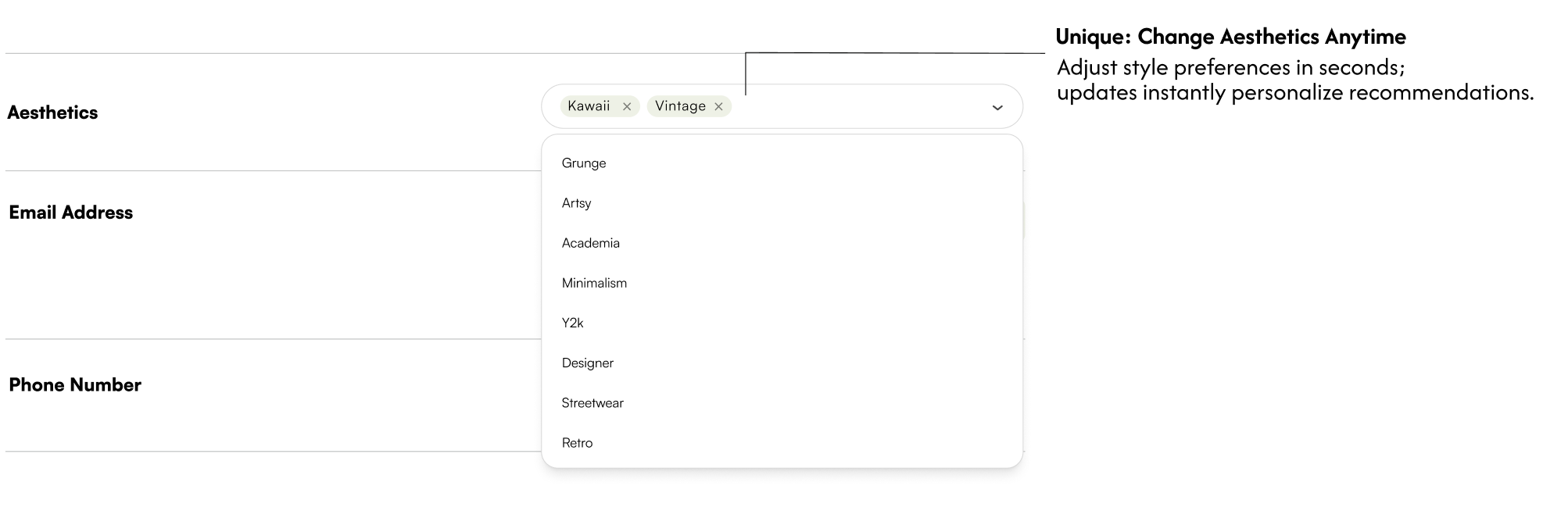The width and height of the screenshot is (1568, 511).
Task: Select Grunge from the aesthetics list
Action: pos(584,163)
